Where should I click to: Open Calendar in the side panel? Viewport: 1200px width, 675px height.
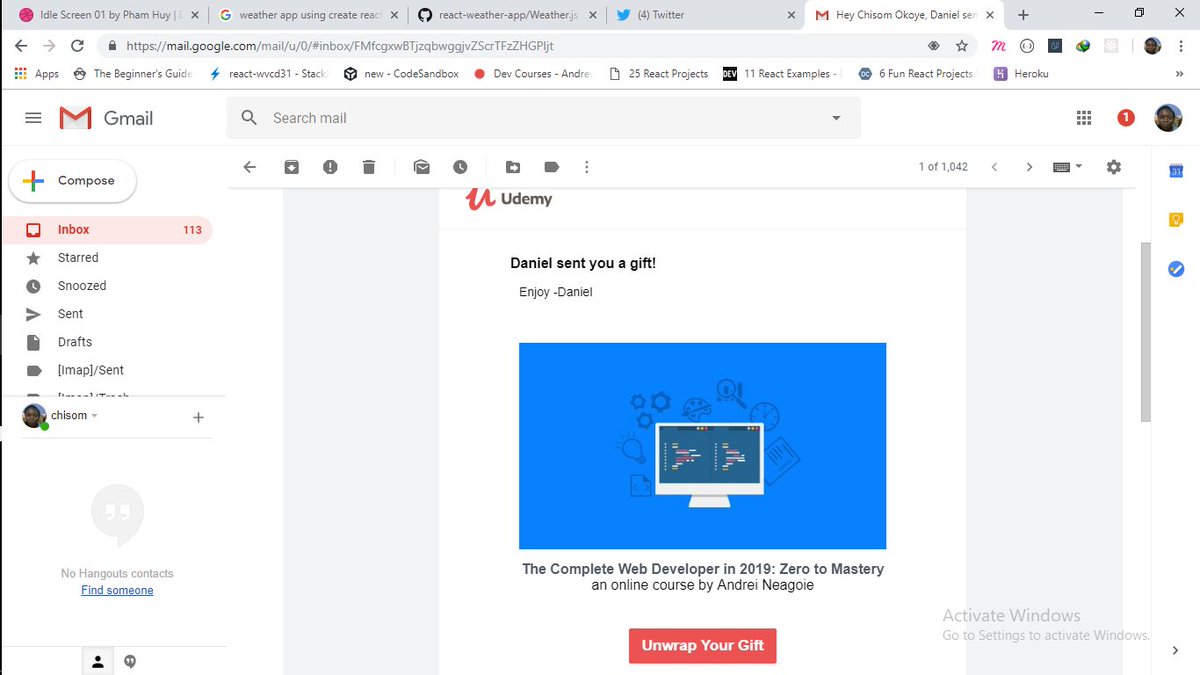coord(1176,171)
